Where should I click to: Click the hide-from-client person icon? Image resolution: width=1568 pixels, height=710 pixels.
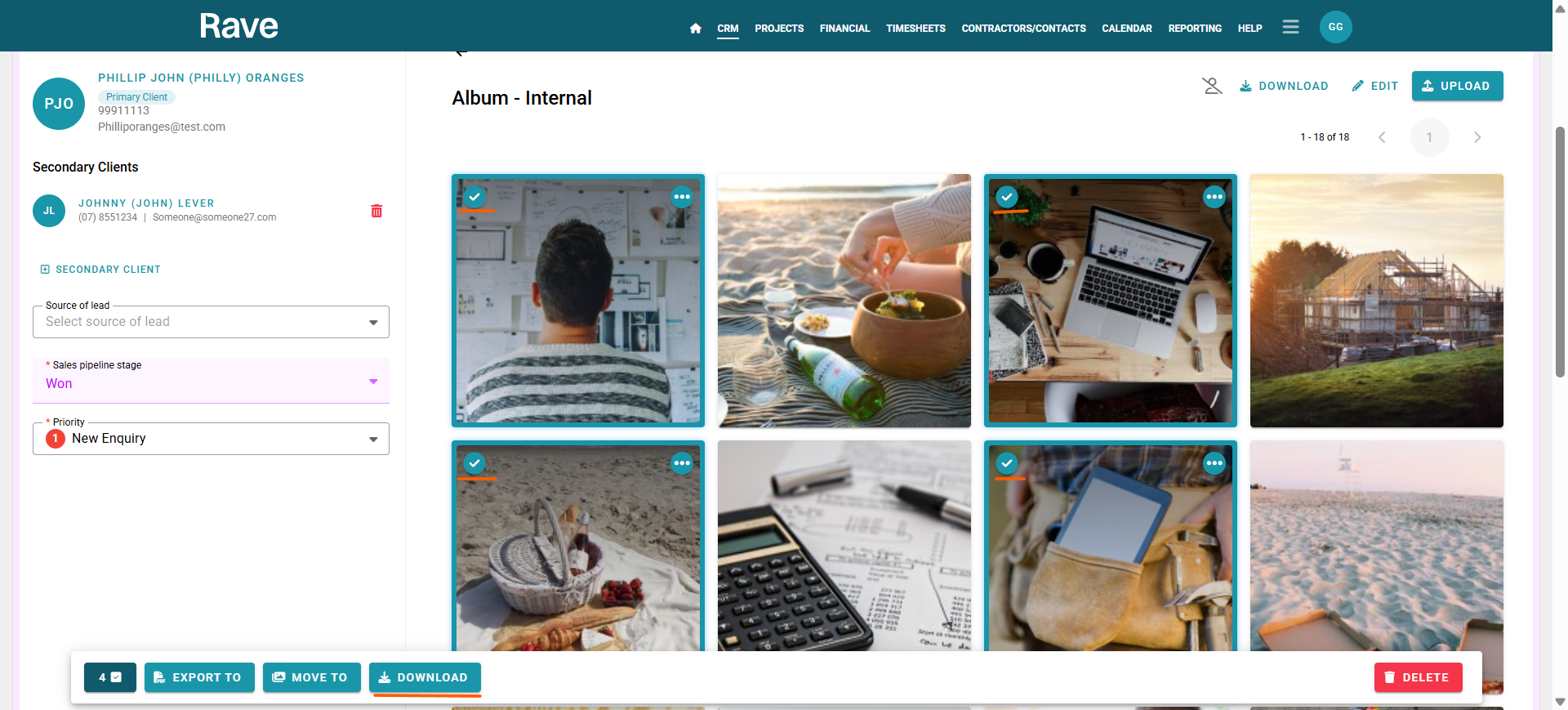pyautogui.click(x=1212, y=86)
